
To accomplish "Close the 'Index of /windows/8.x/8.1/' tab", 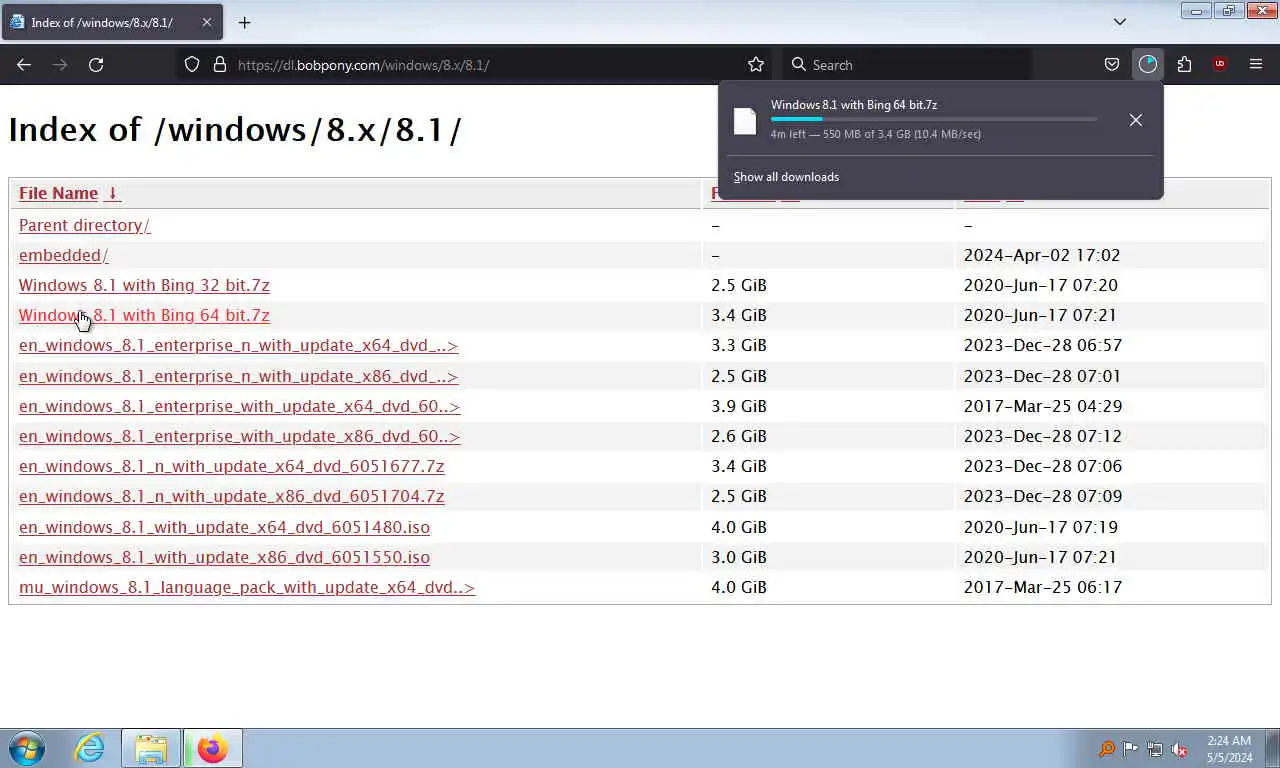I will tap(207, 22).
